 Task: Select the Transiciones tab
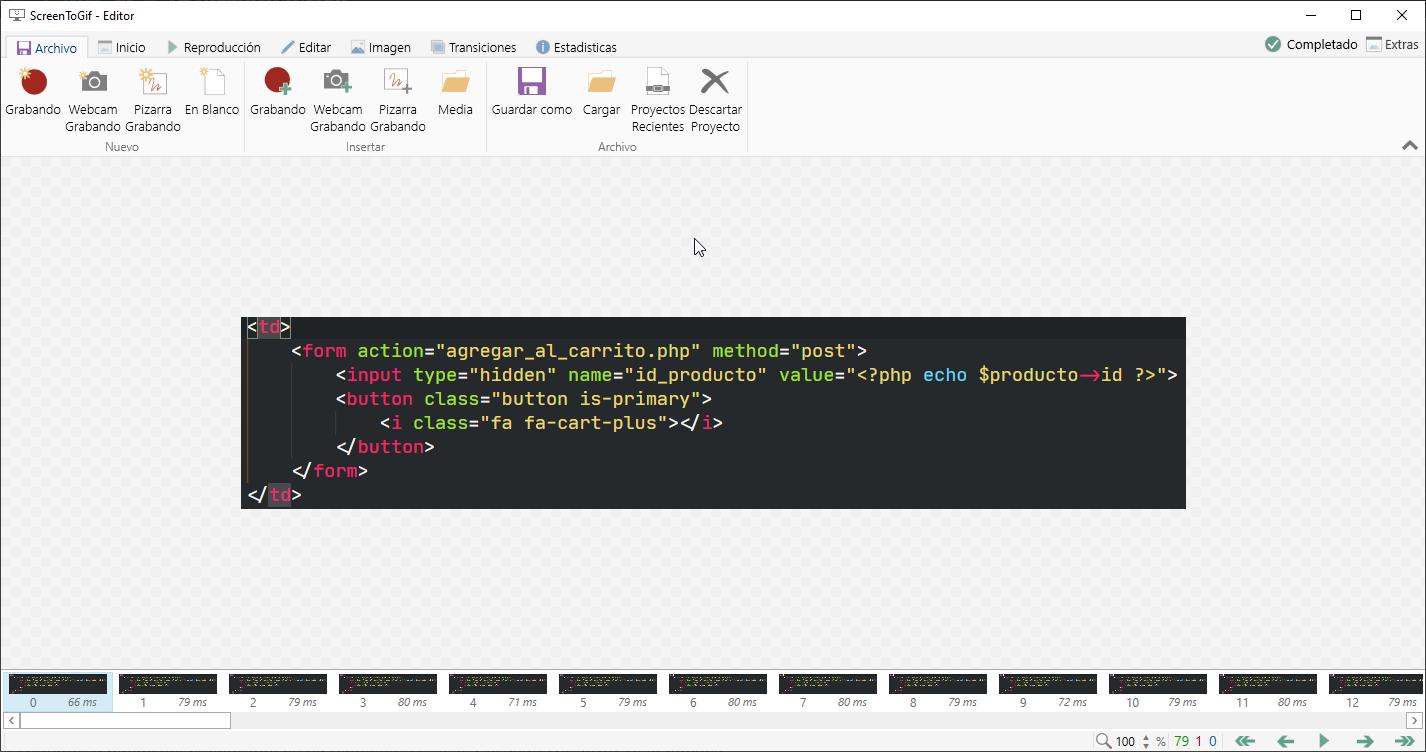click(474, 47)
